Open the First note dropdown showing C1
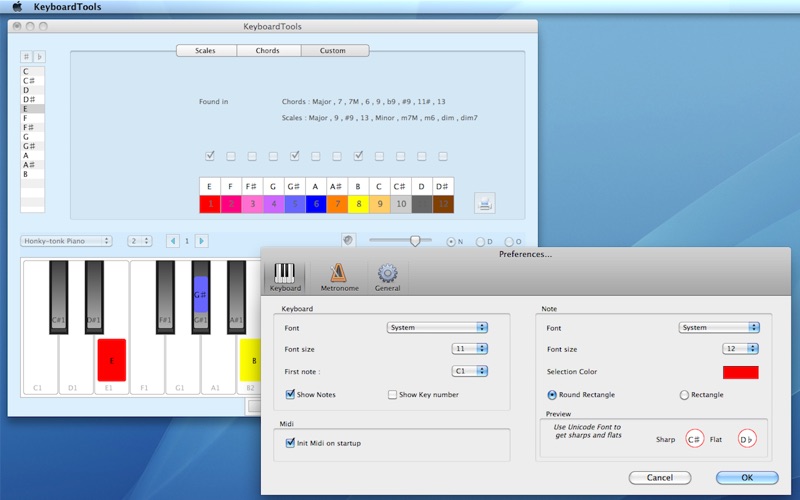This screenshot has height=500, width=800. tap(470, 371)
